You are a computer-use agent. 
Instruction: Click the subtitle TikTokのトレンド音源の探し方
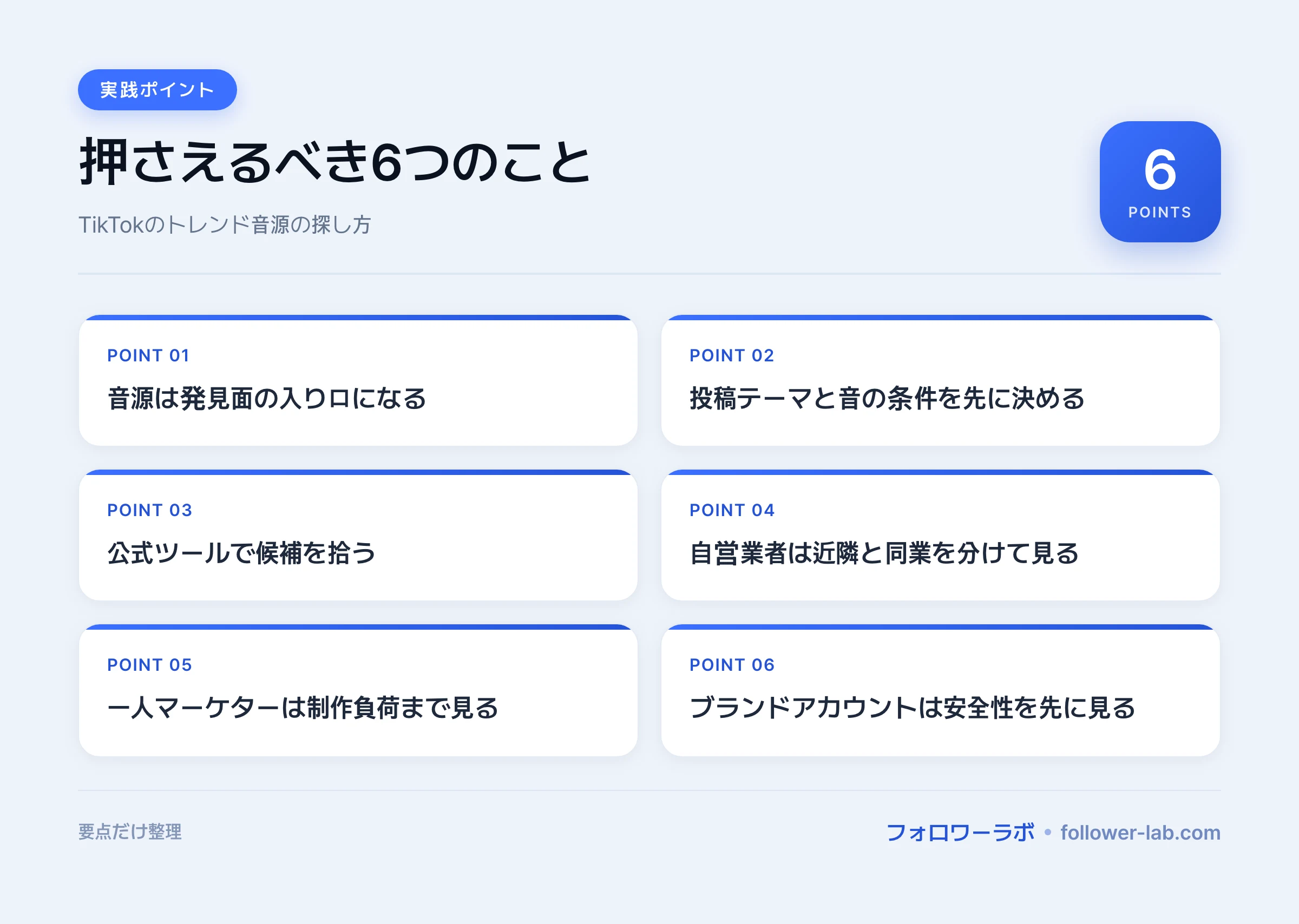click(225, 225)
